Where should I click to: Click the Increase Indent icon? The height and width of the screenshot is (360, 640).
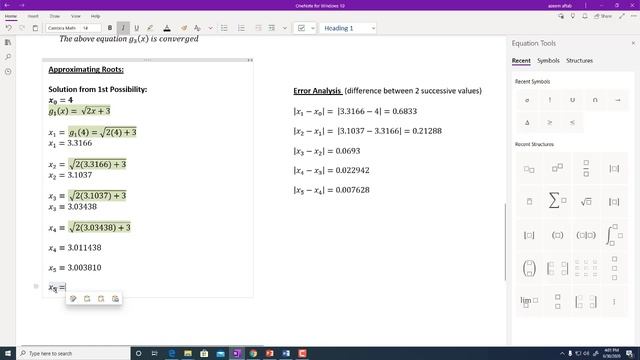point(272,28)
